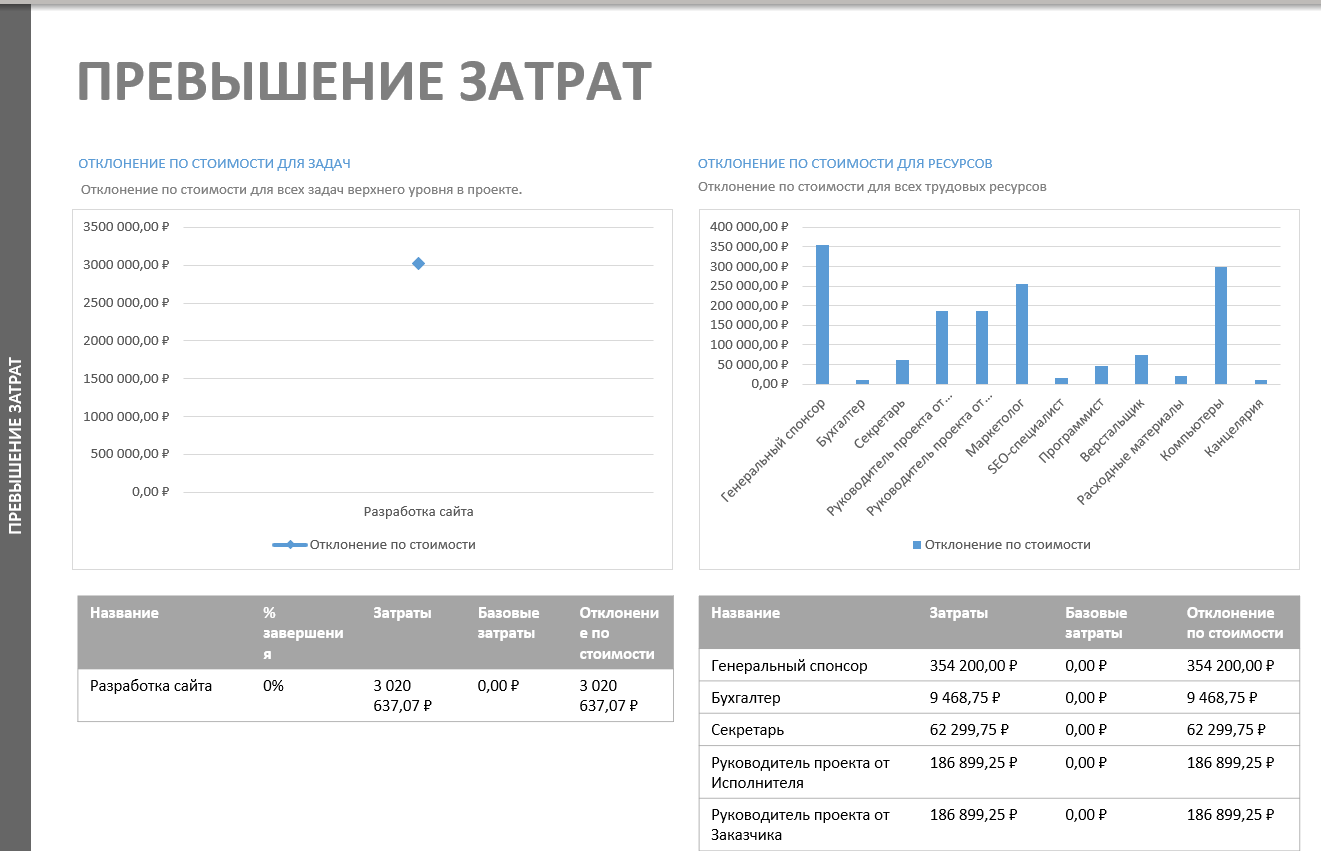
Task: Click the Канцелярия axis label
Action: 1235,427
